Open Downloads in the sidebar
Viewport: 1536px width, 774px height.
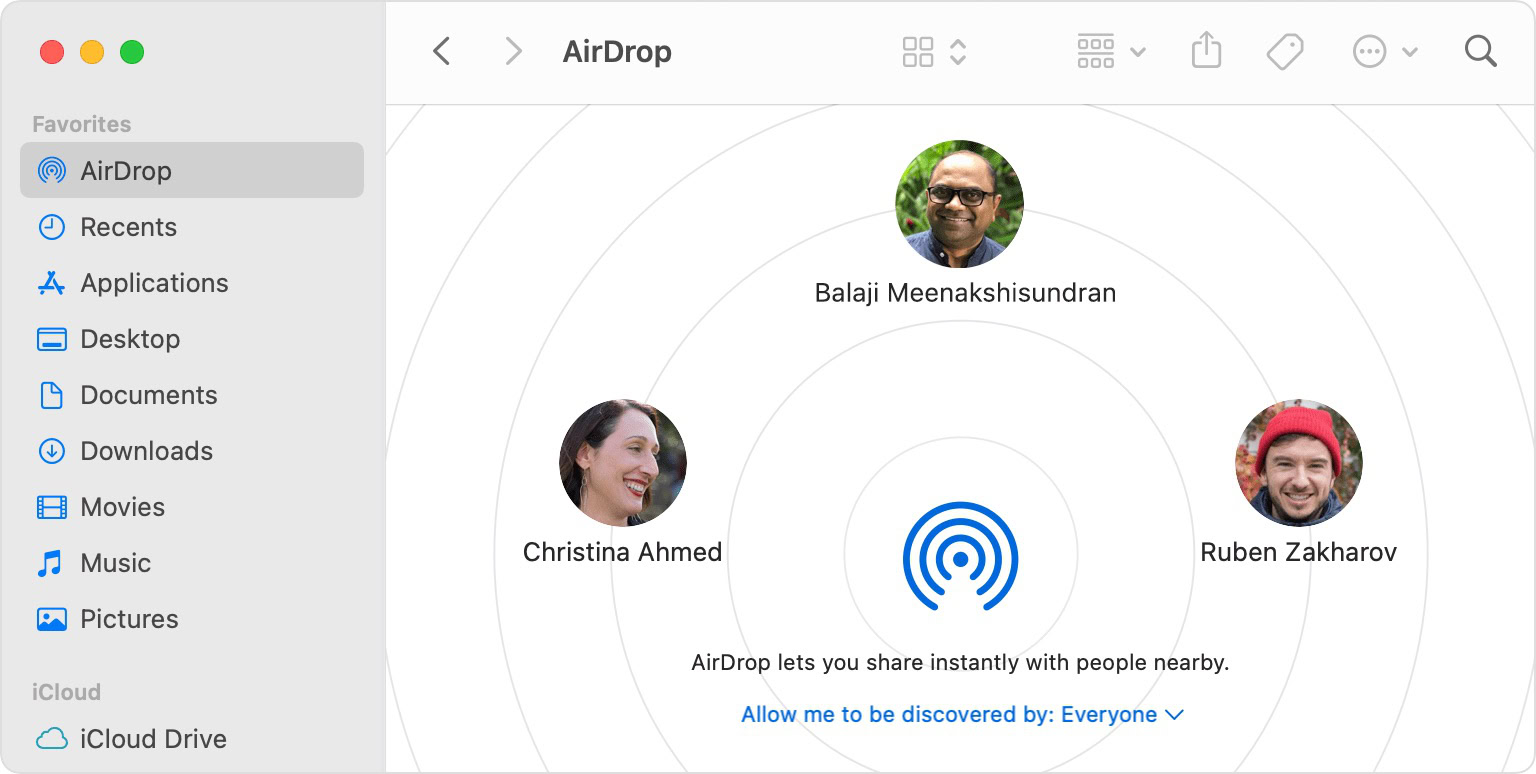tap(192, 451)
